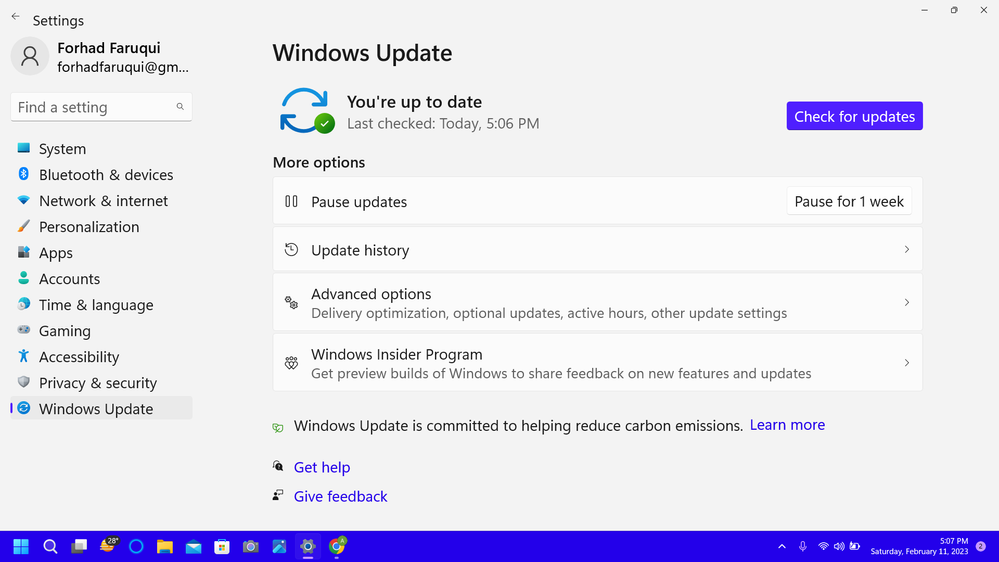Click the Pause for 1 week button
Viewport: 999px width, 562px height.
coord(849,201)
